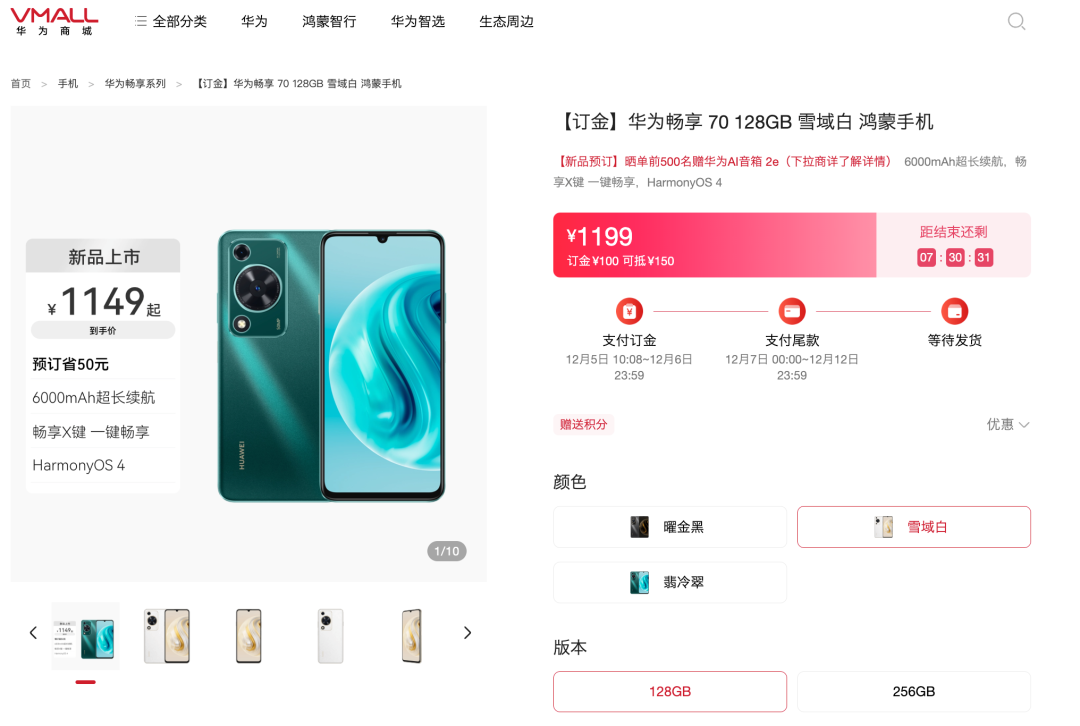This screenshot has width=1080, height=726.
Task: Click the 支付订金 step icon
Action: [629, 311]
